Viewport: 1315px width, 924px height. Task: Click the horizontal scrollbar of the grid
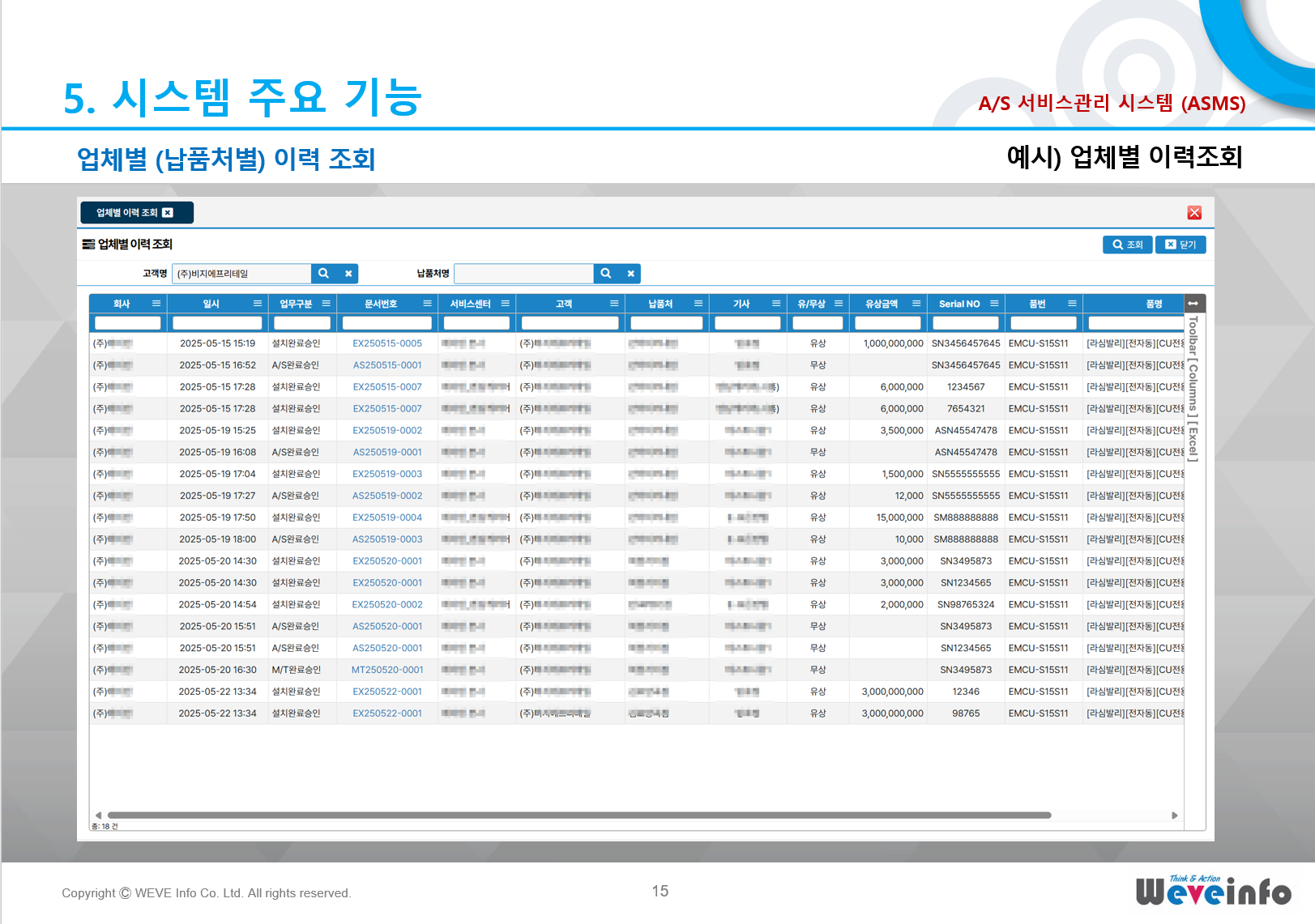(579, 815)
